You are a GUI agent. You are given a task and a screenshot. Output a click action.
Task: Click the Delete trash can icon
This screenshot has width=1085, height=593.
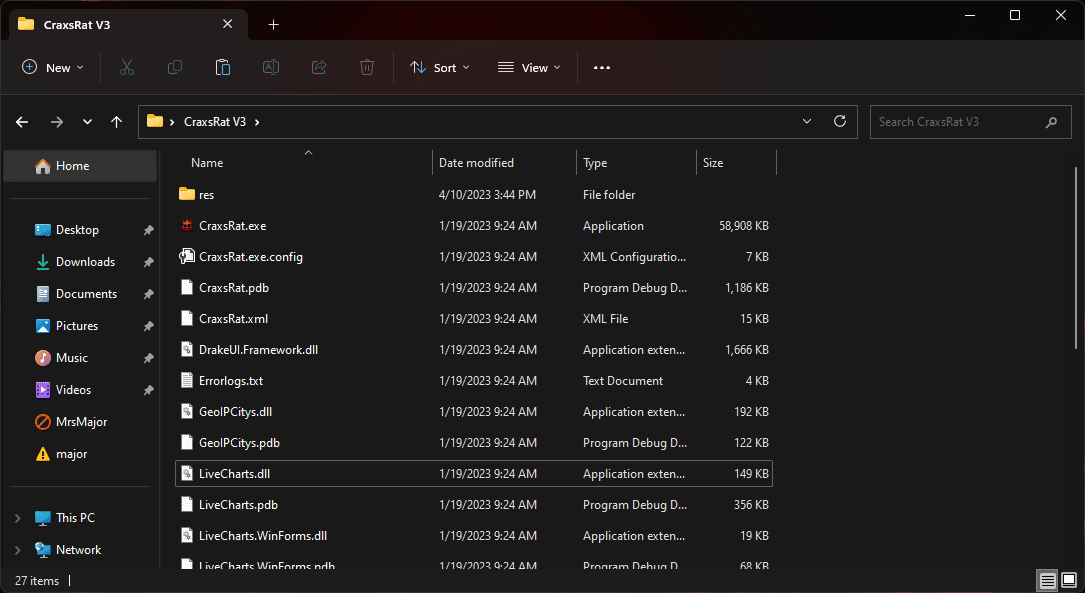[x=367, y=67]
